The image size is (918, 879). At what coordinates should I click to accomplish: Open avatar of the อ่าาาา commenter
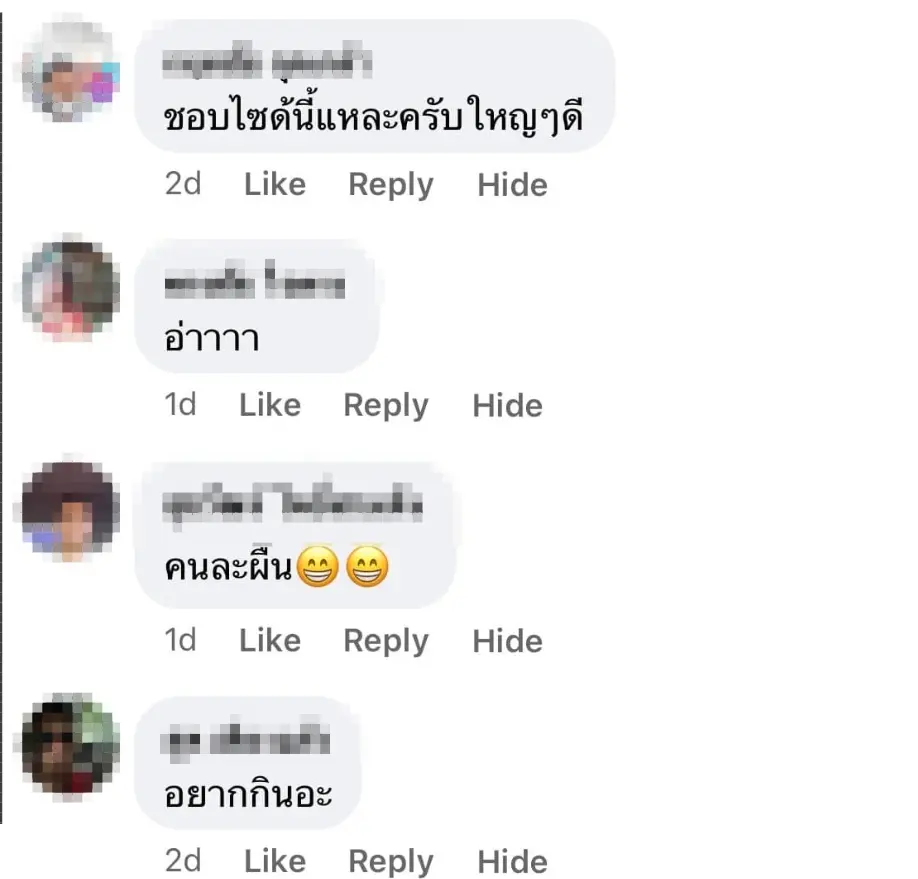pyautogui.click(x=71, y=291)
